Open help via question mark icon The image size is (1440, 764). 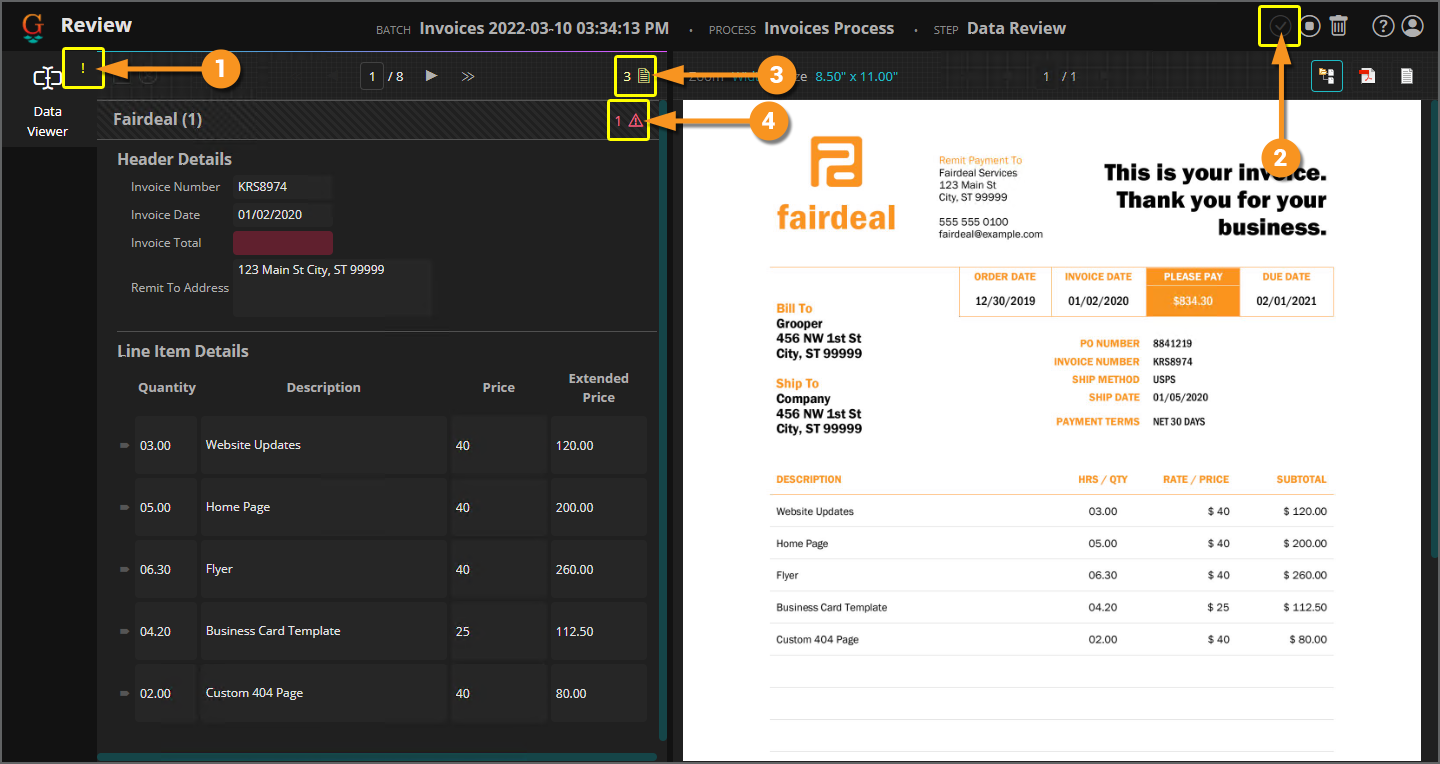1383,26
